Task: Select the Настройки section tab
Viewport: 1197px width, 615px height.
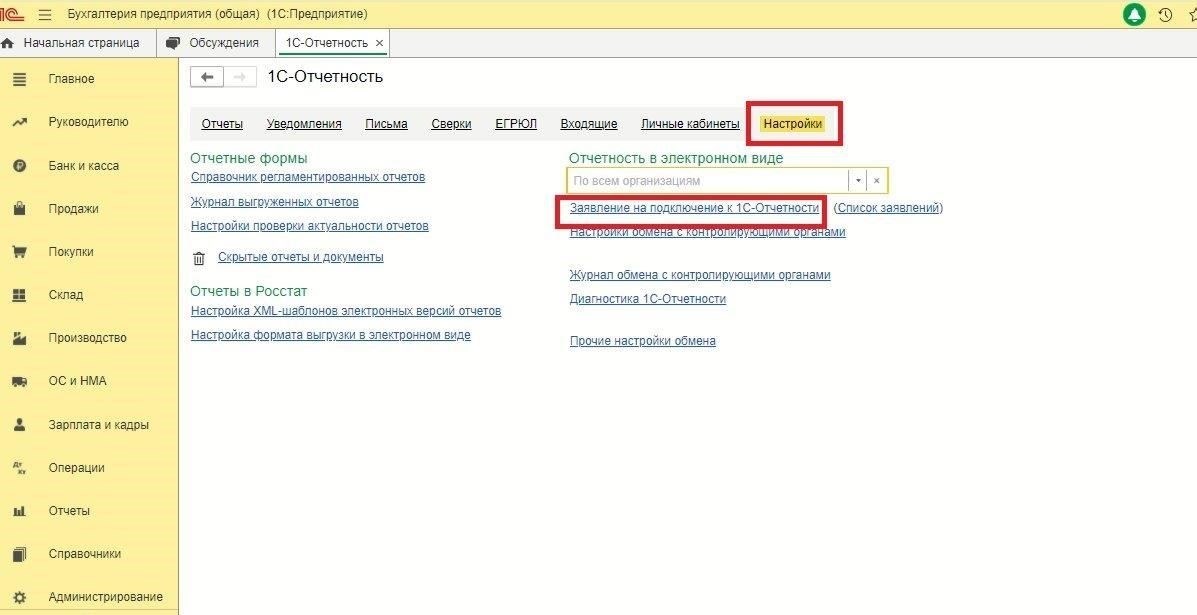Action: (793, 124)
